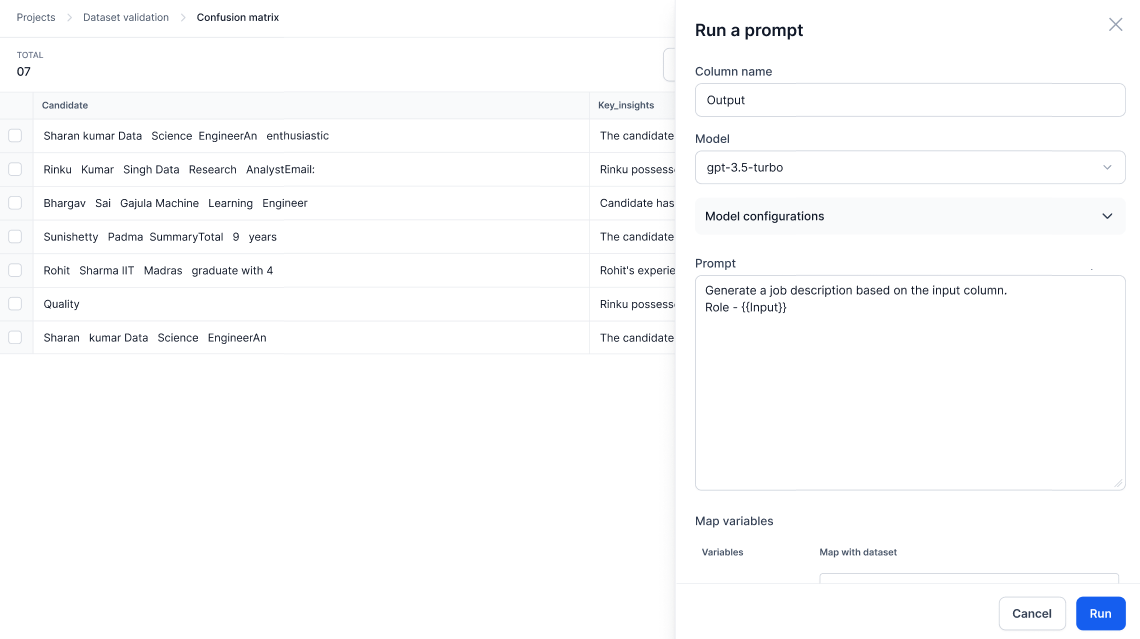Click the prompt textarea resize handle
1140x639 pixels.
pos(1118,483)
